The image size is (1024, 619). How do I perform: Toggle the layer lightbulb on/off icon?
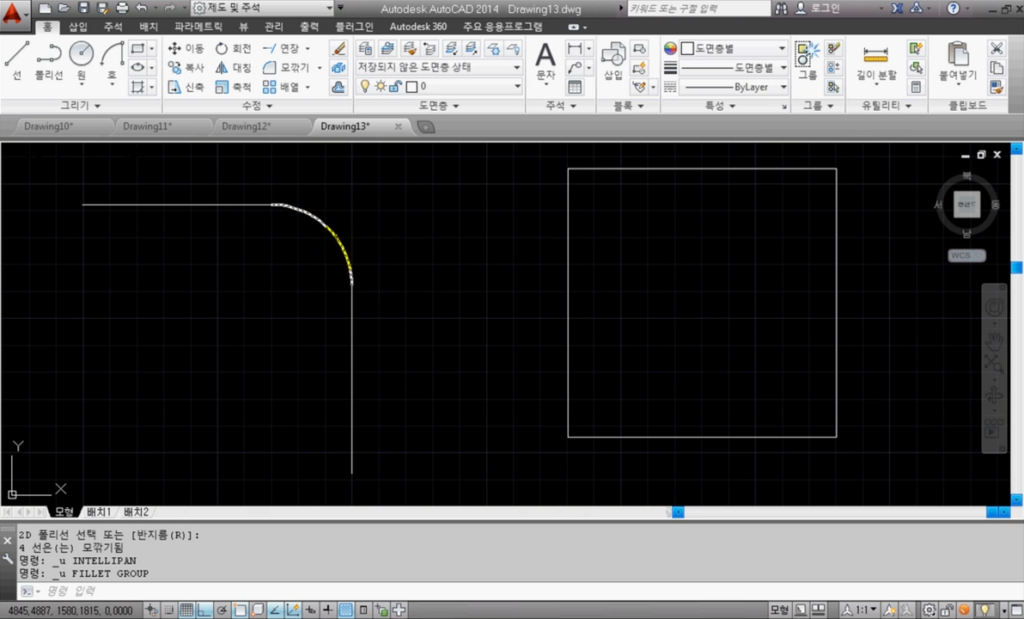[365, 86]
